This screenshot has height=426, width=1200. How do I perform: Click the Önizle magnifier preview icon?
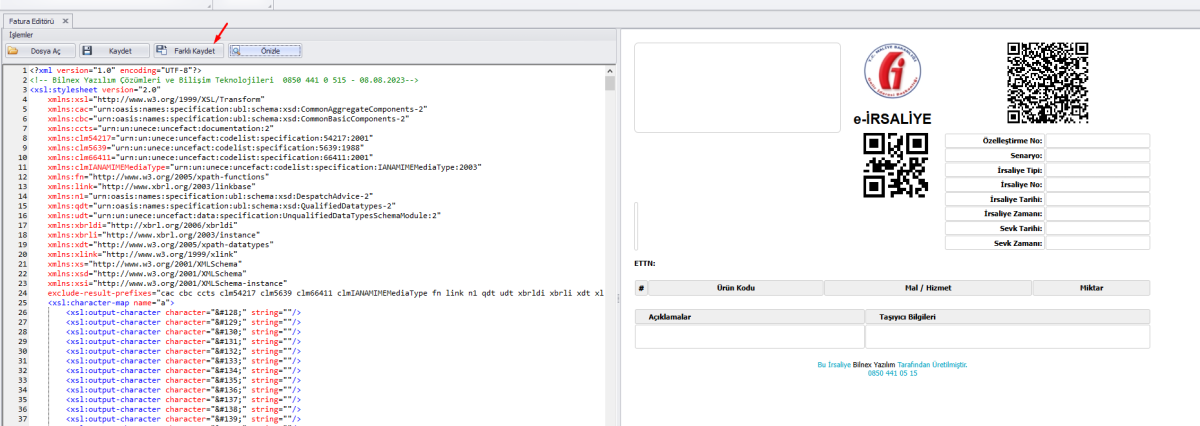[x=237, y=50]
